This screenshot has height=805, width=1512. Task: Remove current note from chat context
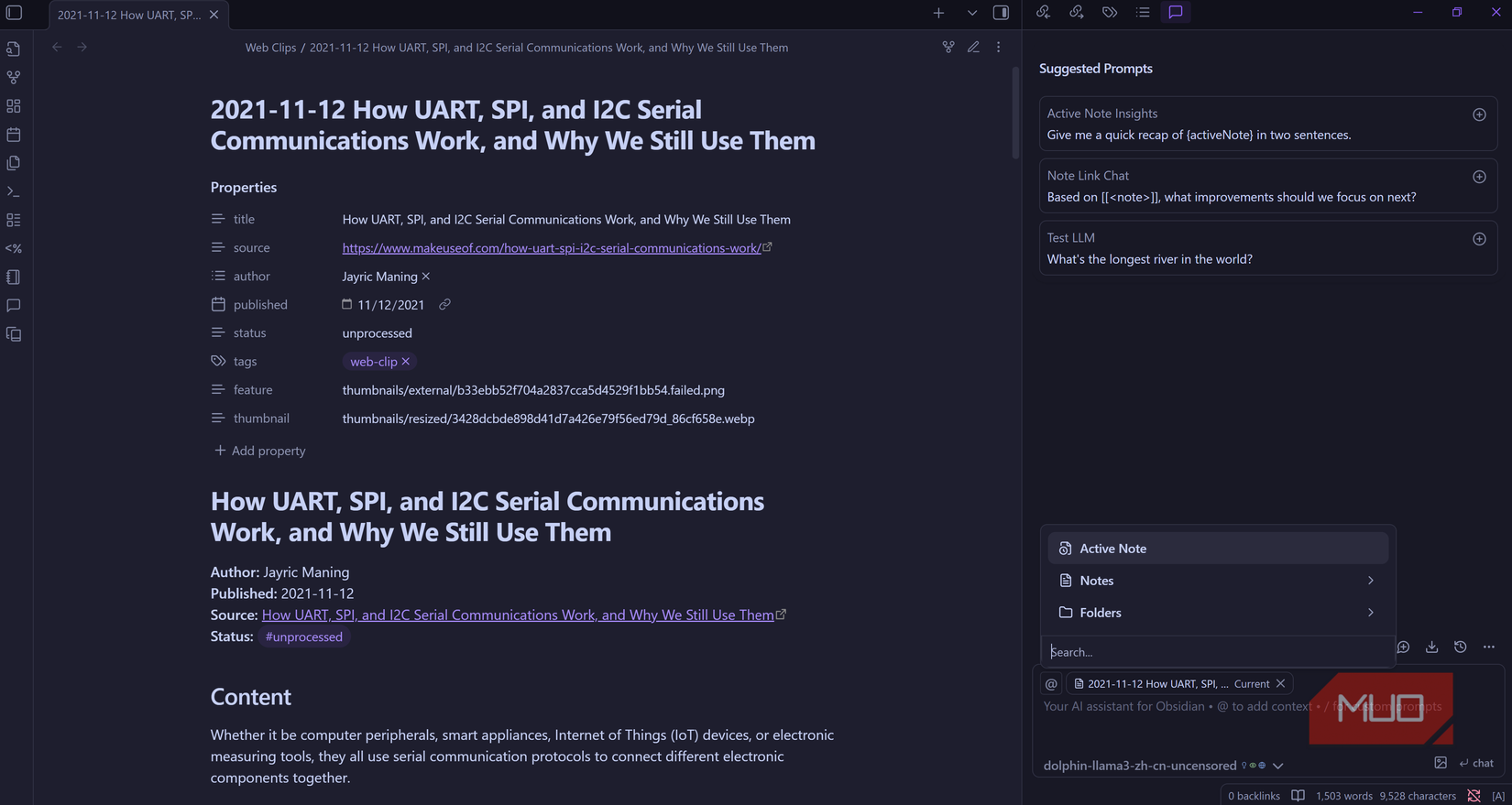point(1281,684)
